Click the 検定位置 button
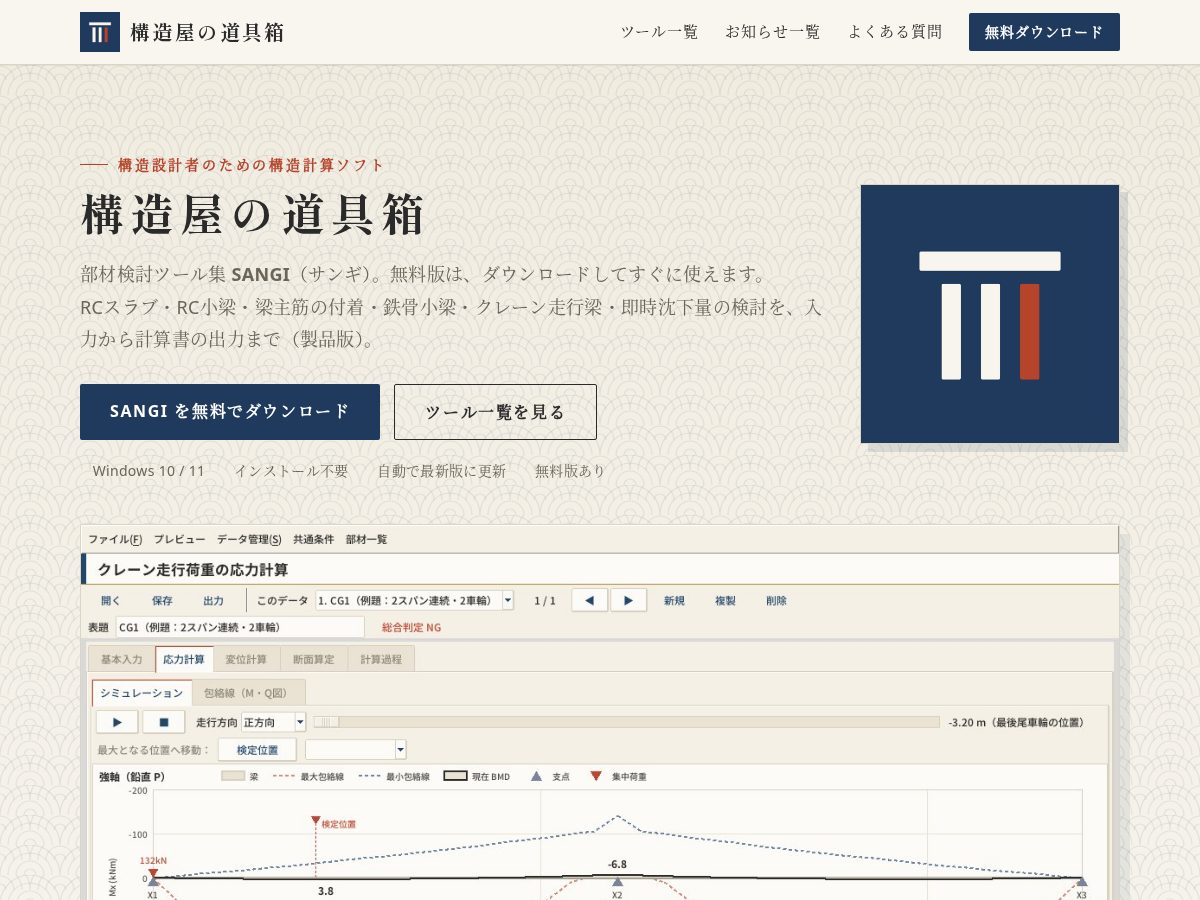 (x=257, y=750)
